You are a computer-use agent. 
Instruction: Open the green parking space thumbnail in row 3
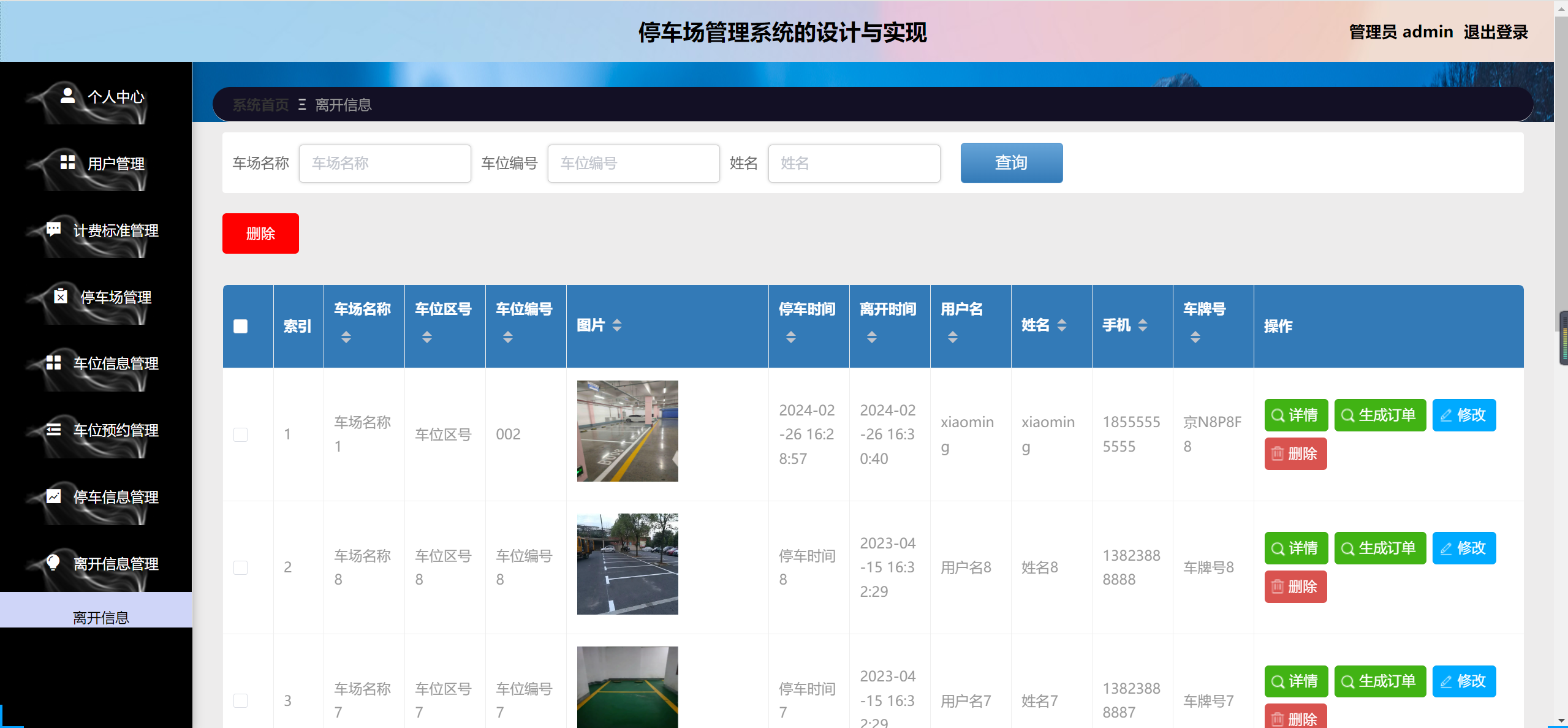coord(627,687)
